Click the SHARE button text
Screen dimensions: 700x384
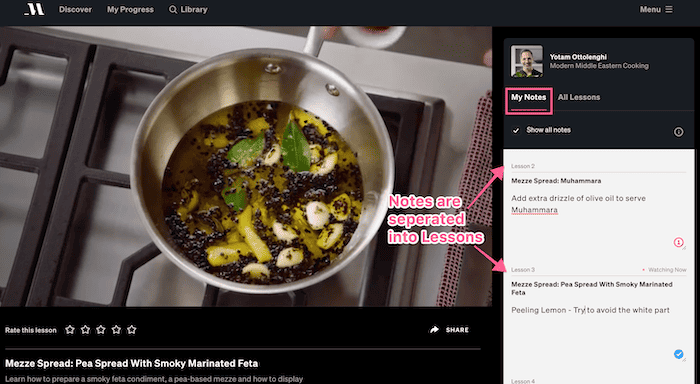(x=457, y=330)
